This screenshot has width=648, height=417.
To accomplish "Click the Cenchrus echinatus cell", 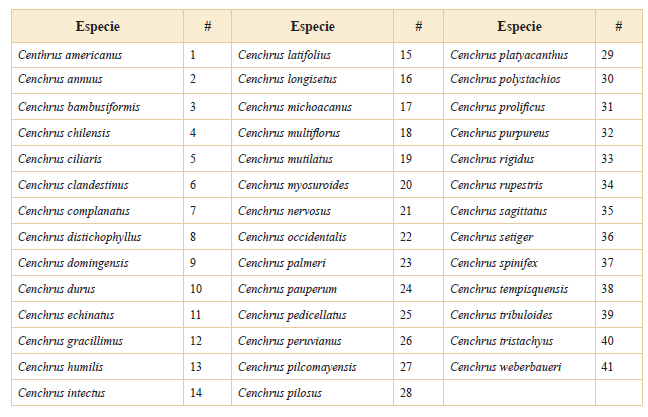I will (x=98, y=315).
